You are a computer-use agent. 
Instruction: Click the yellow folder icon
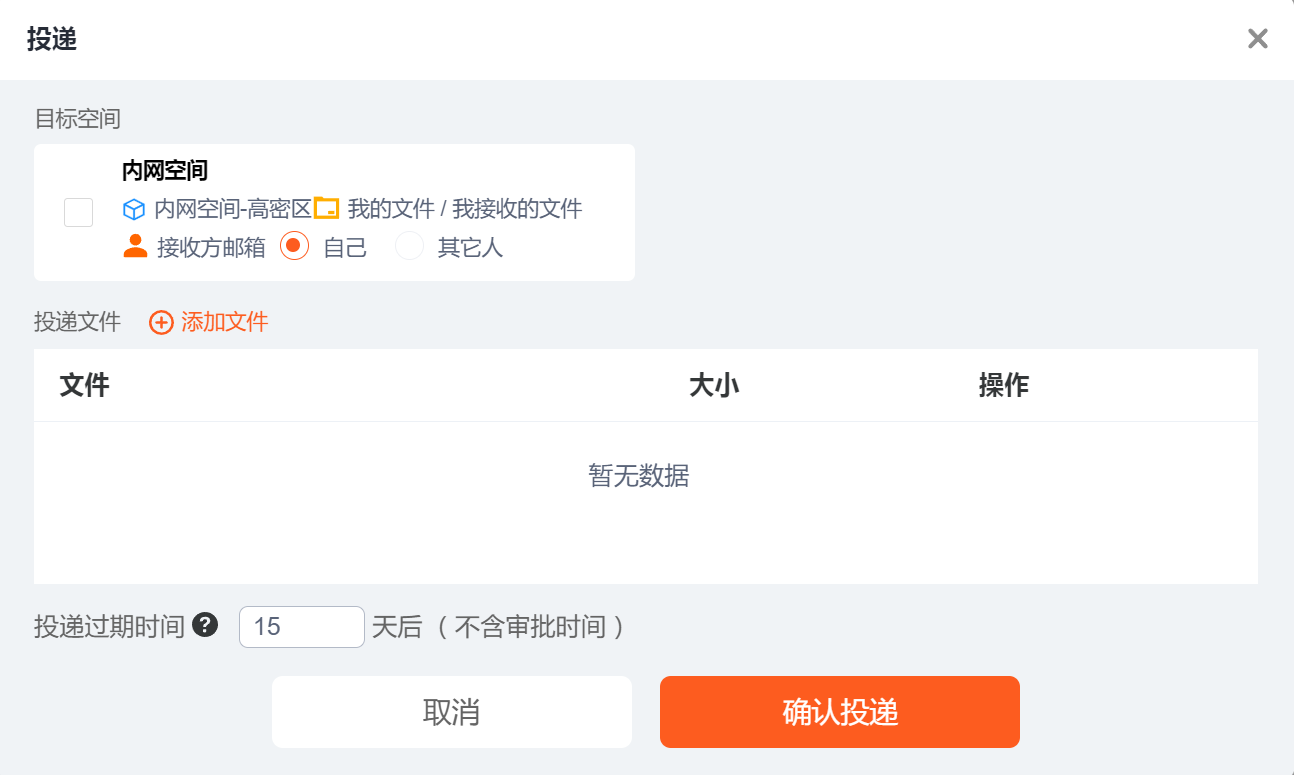(327, 208)
